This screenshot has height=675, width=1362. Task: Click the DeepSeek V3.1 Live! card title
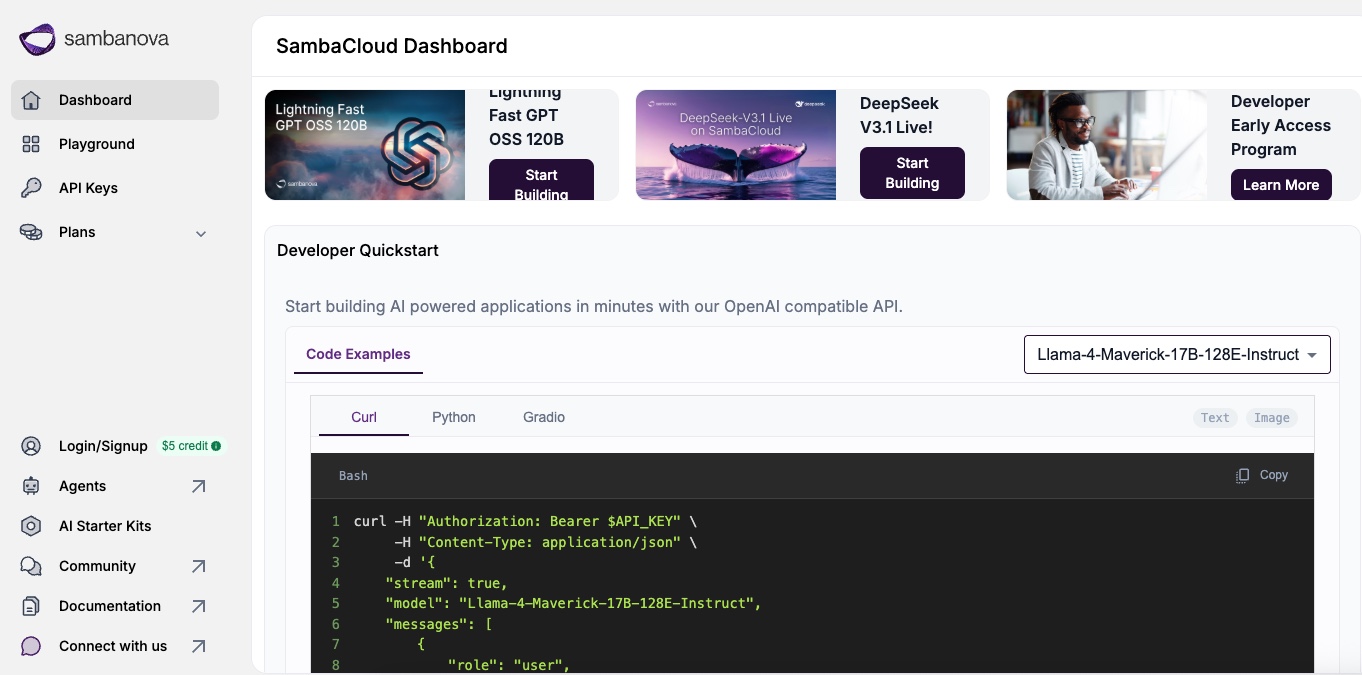pos(899,115)
